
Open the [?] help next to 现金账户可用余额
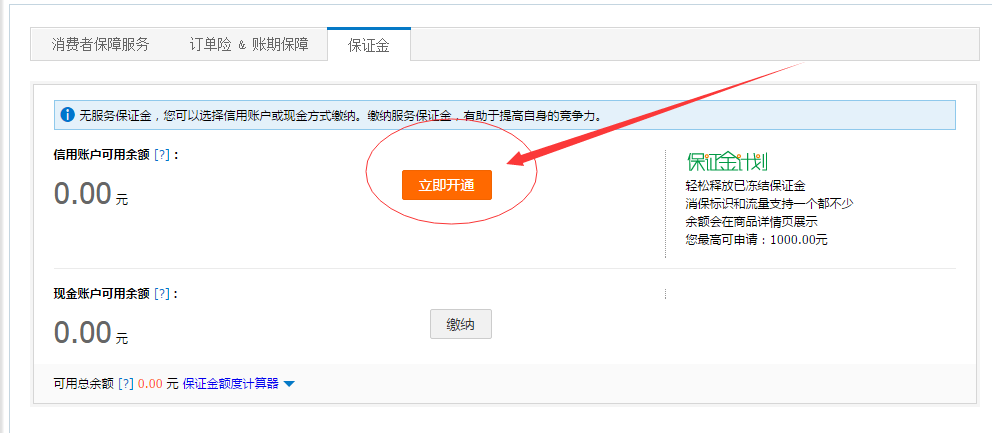click(x=162, y=294)
